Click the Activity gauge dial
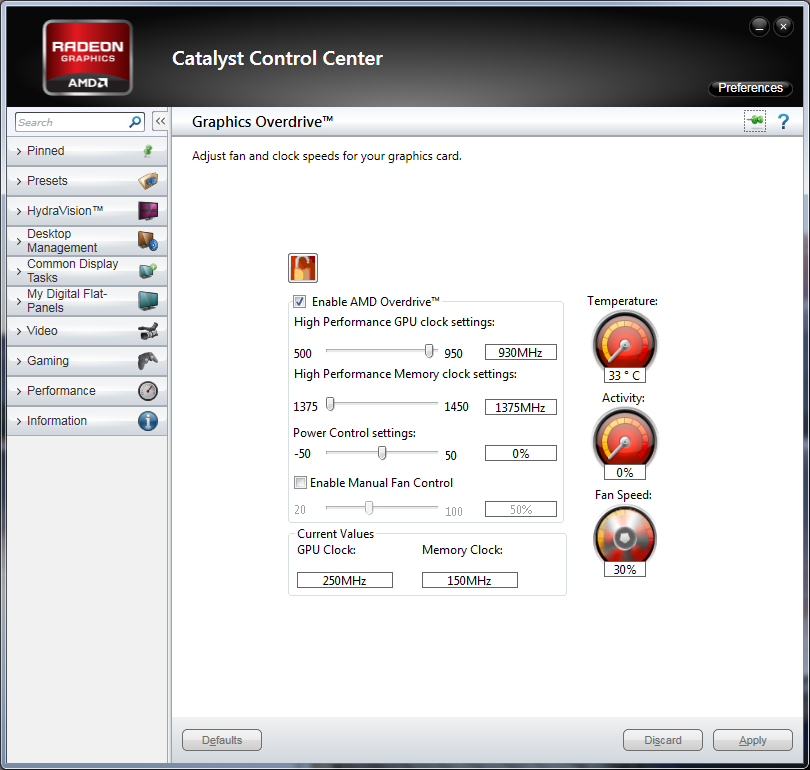810x770 pixels. (625, 440)
